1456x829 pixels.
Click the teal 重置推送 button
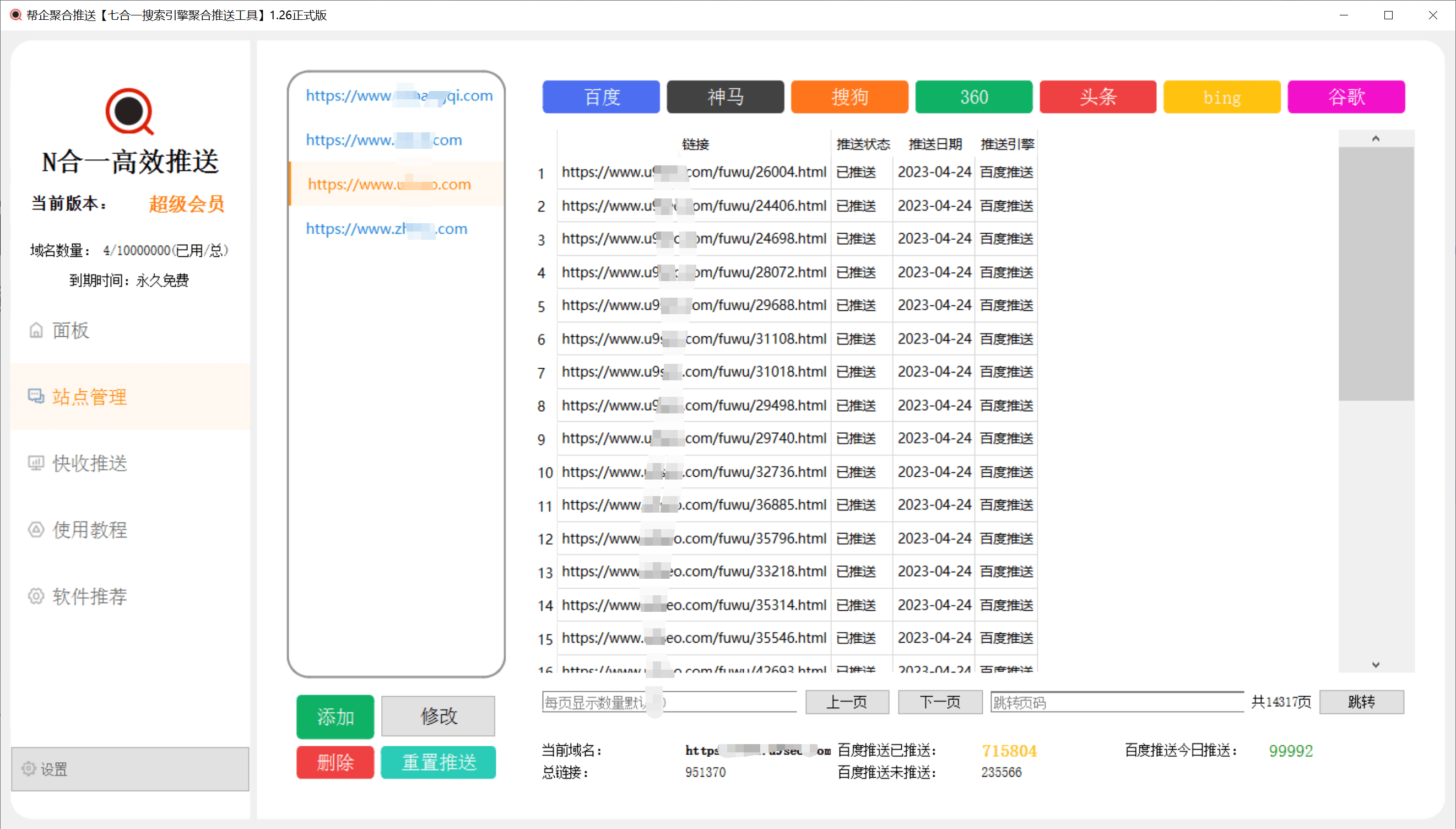click(438, 762)
